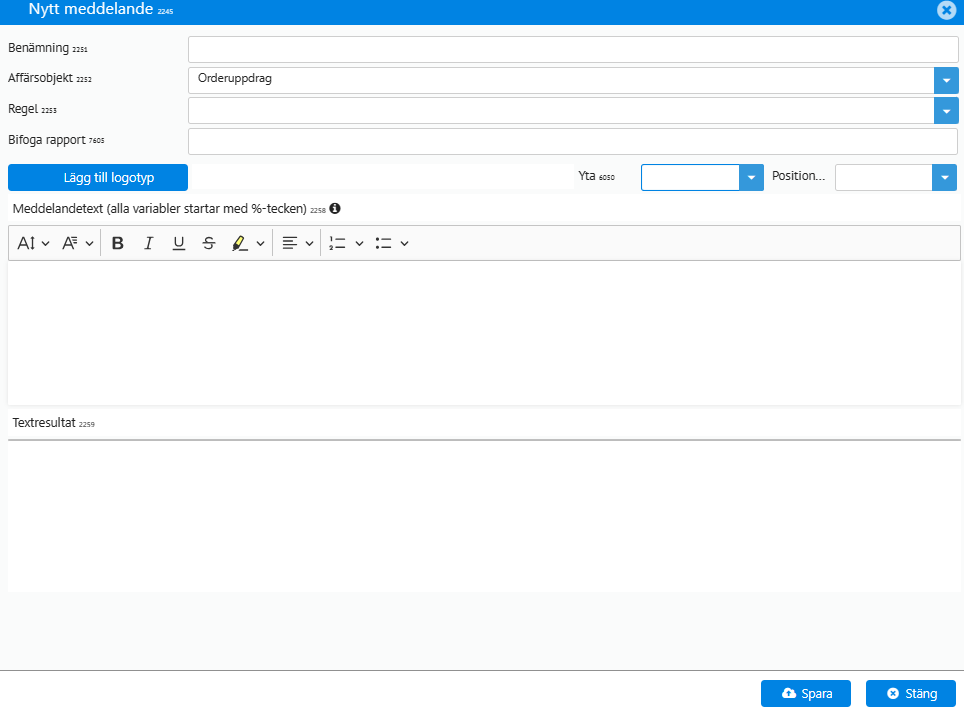Click the Textresultat label
Screen dimensions: 964x715
tap(44, 423)
